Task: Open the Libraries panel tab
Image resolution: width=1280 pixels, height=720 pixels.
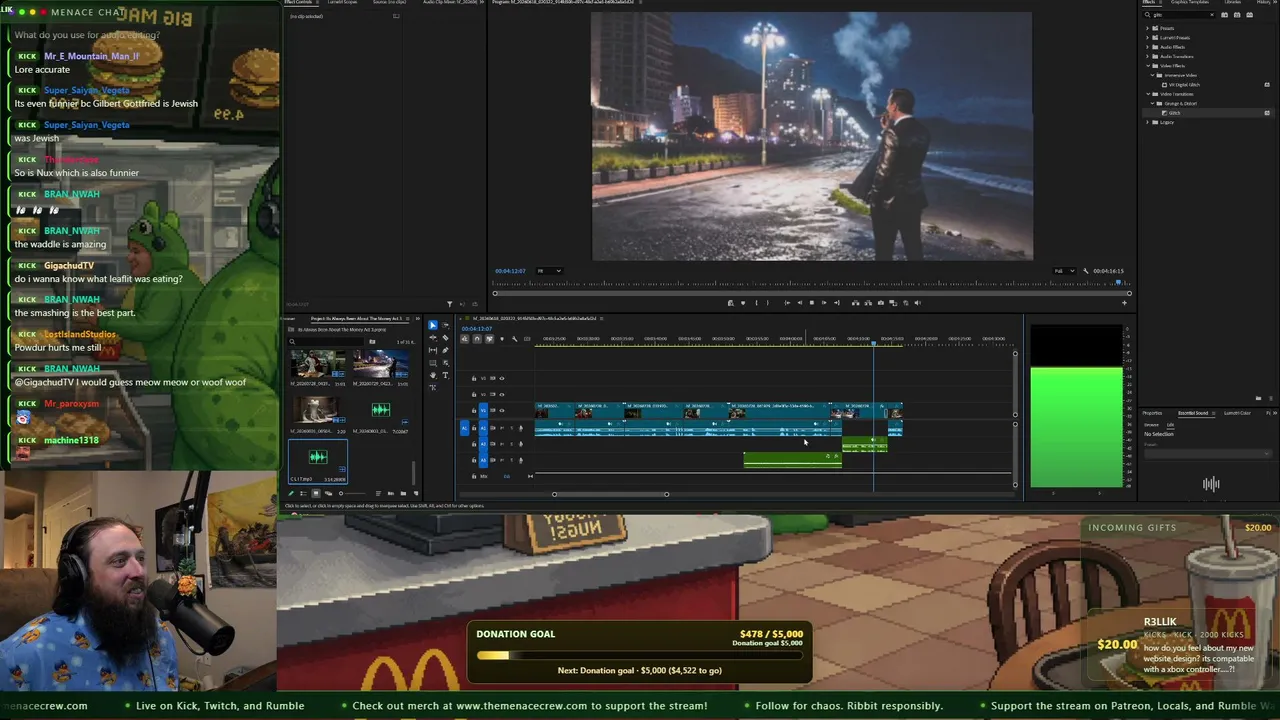Action: (1233, 2)
